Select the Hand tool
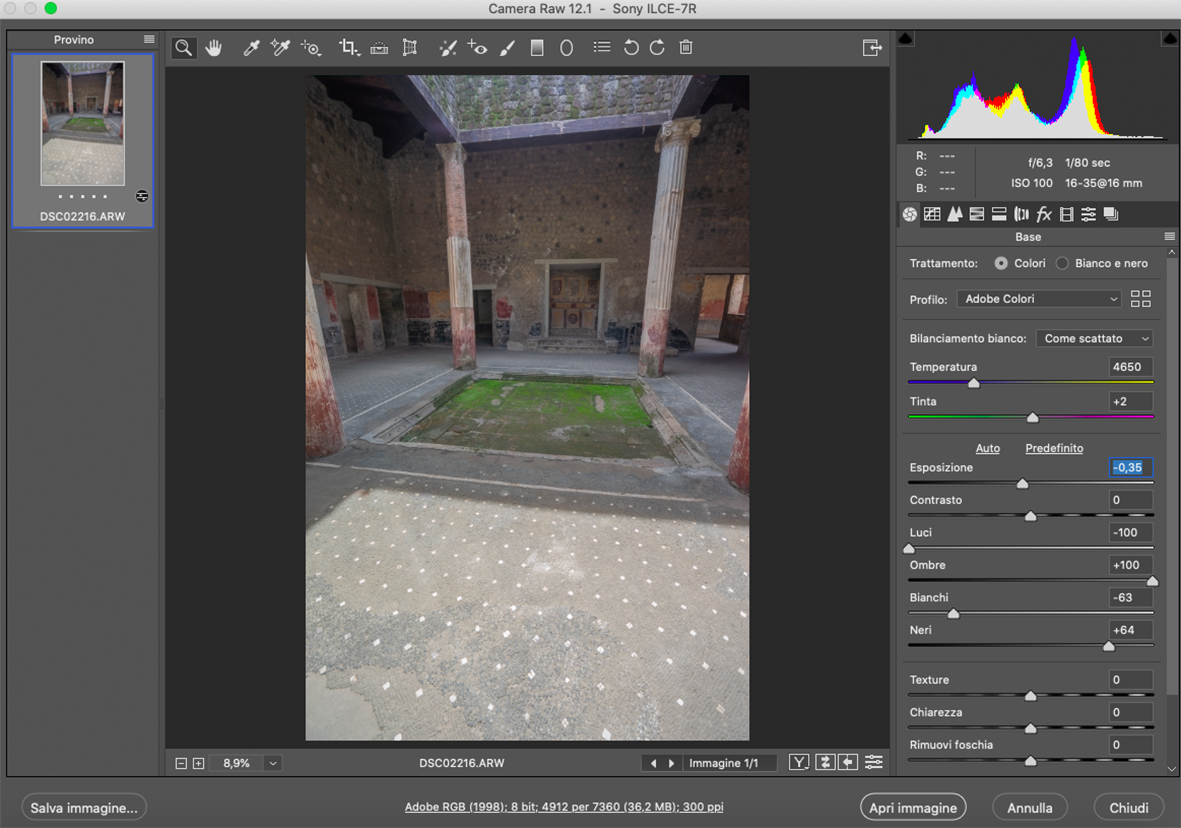Viewport: 1181px width, 828px height. click(214, 48)
